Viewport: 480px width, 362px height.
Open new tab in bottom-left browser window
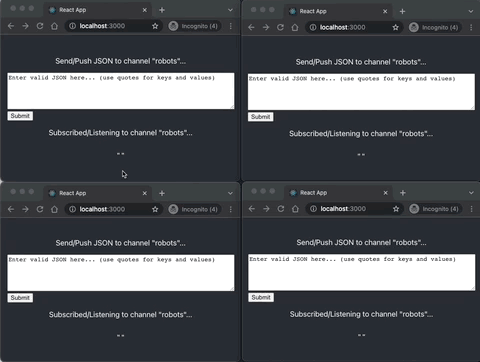tap(162, 193)
